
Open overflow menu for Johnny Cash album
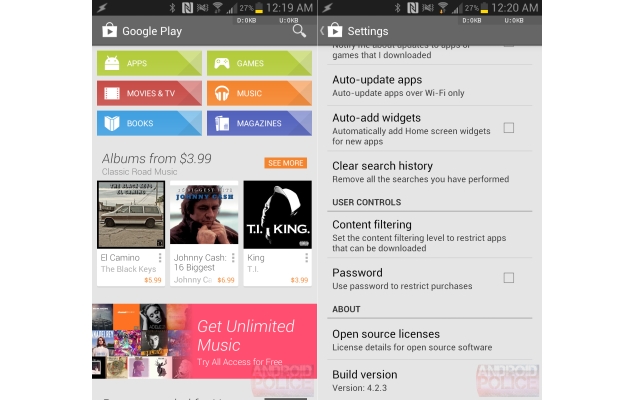pos(233,258)
